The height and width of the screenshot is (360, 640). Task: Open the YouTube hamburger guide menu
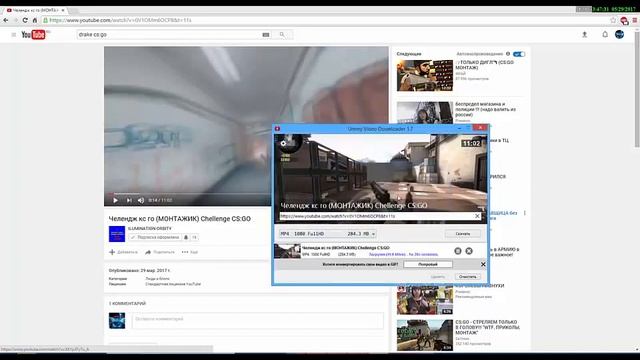point(13,35)
